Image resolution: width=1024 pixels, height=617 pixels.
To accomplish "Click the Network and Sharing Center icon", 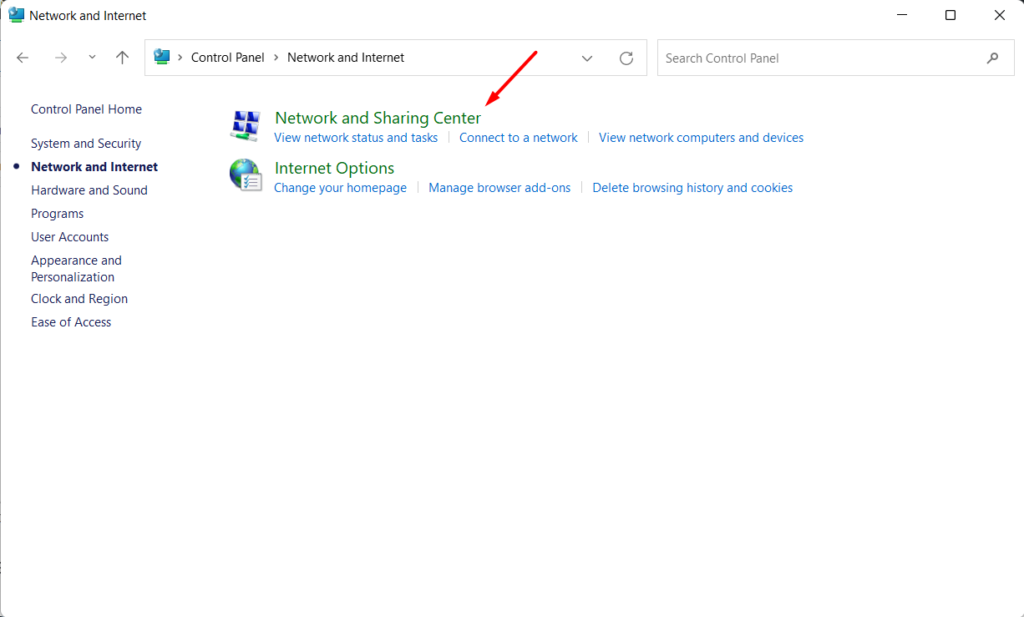I will click(x=245, y=124).
